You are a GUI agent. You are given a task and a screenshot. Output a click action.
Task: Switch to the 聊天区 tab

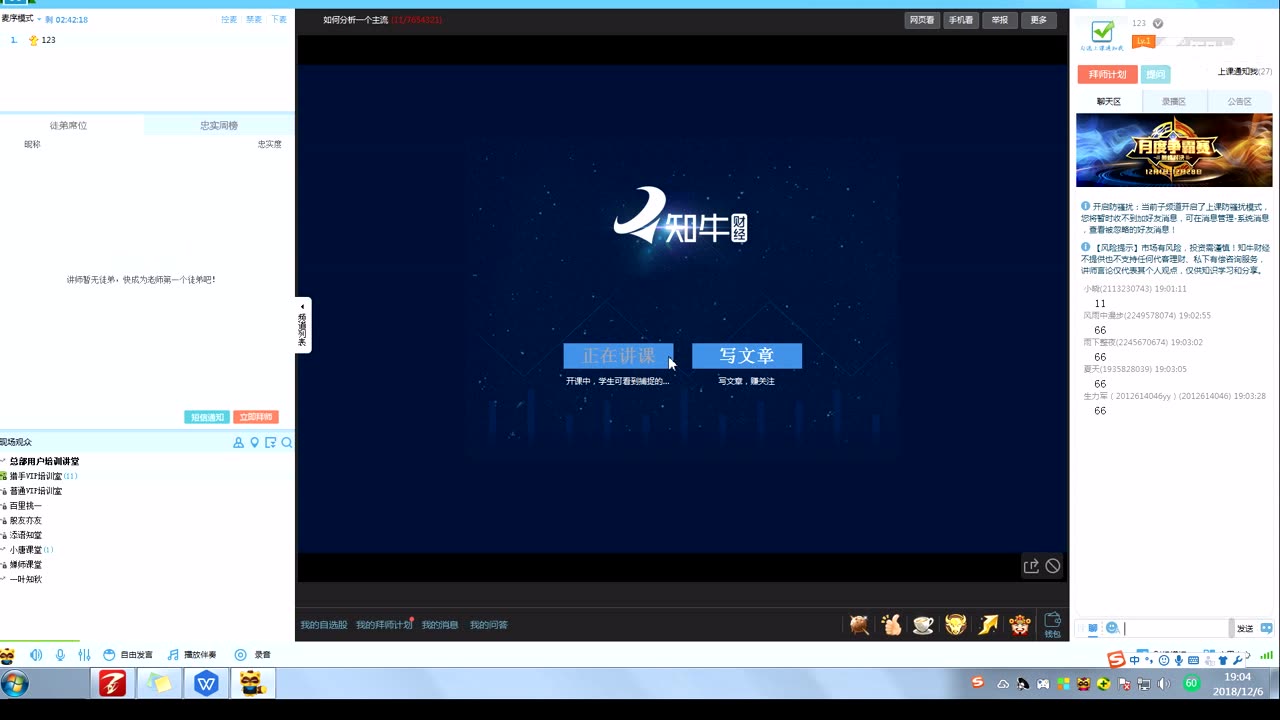click(x=1108, y=101)
